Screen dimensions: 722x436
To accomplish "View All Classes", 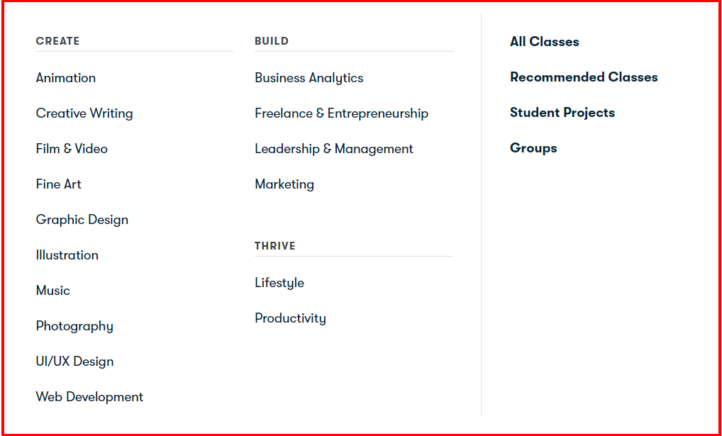I will [544, 42].
